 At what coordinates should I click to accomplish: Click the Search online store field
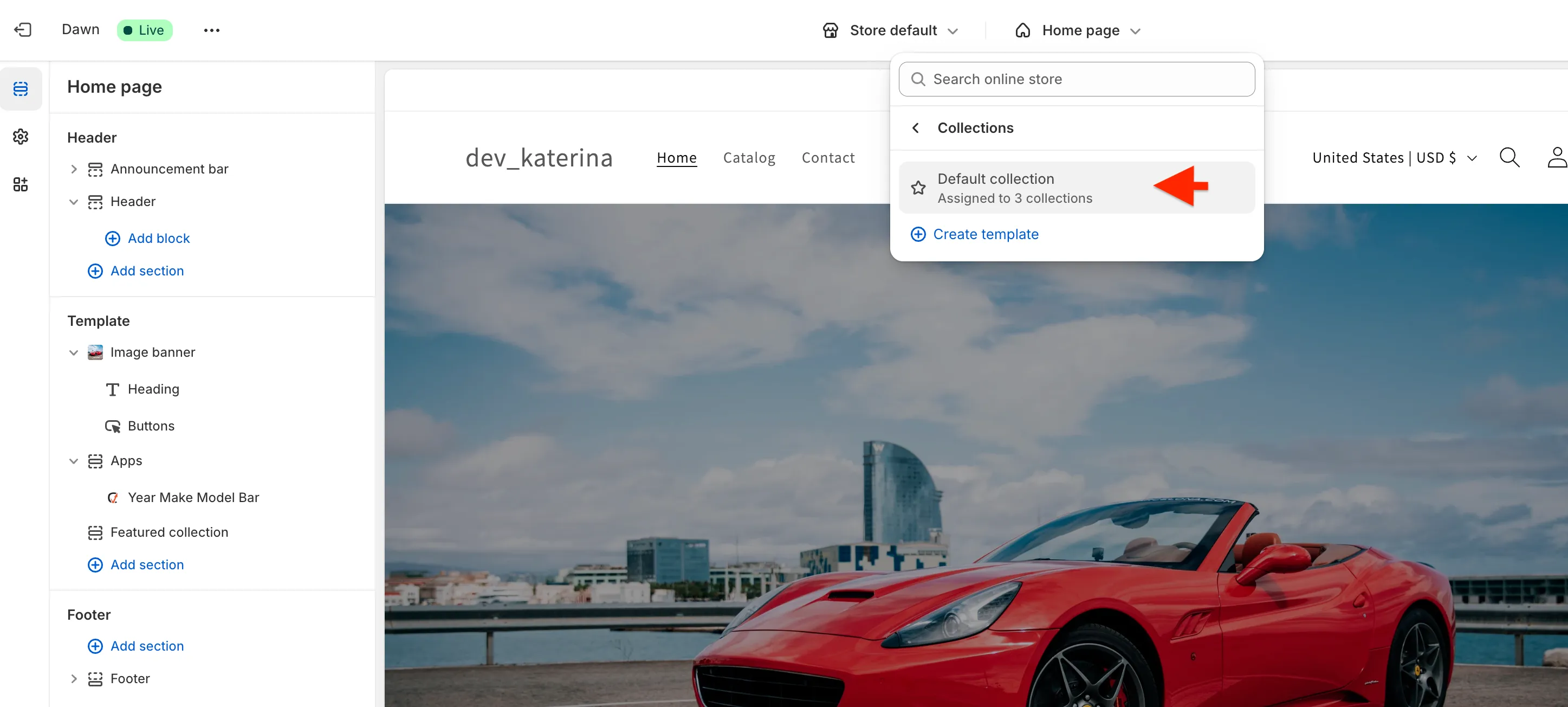tap(1076, 79)
